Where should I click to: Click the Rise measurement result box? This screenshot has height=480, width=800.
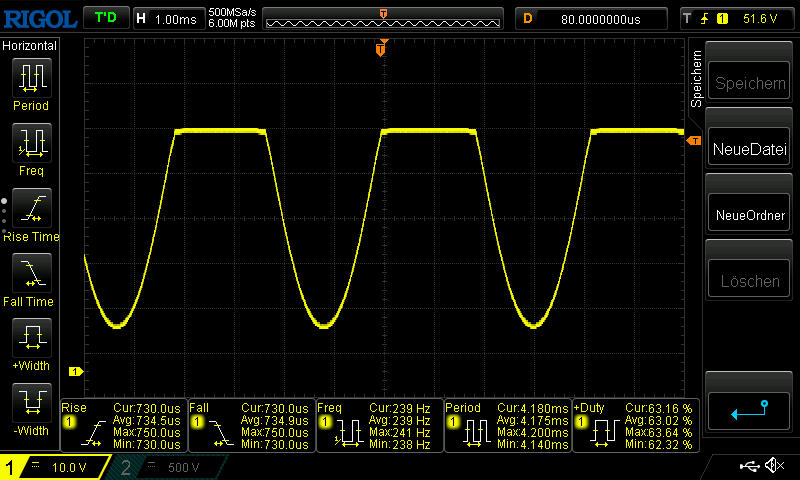[x=123, y=425]
